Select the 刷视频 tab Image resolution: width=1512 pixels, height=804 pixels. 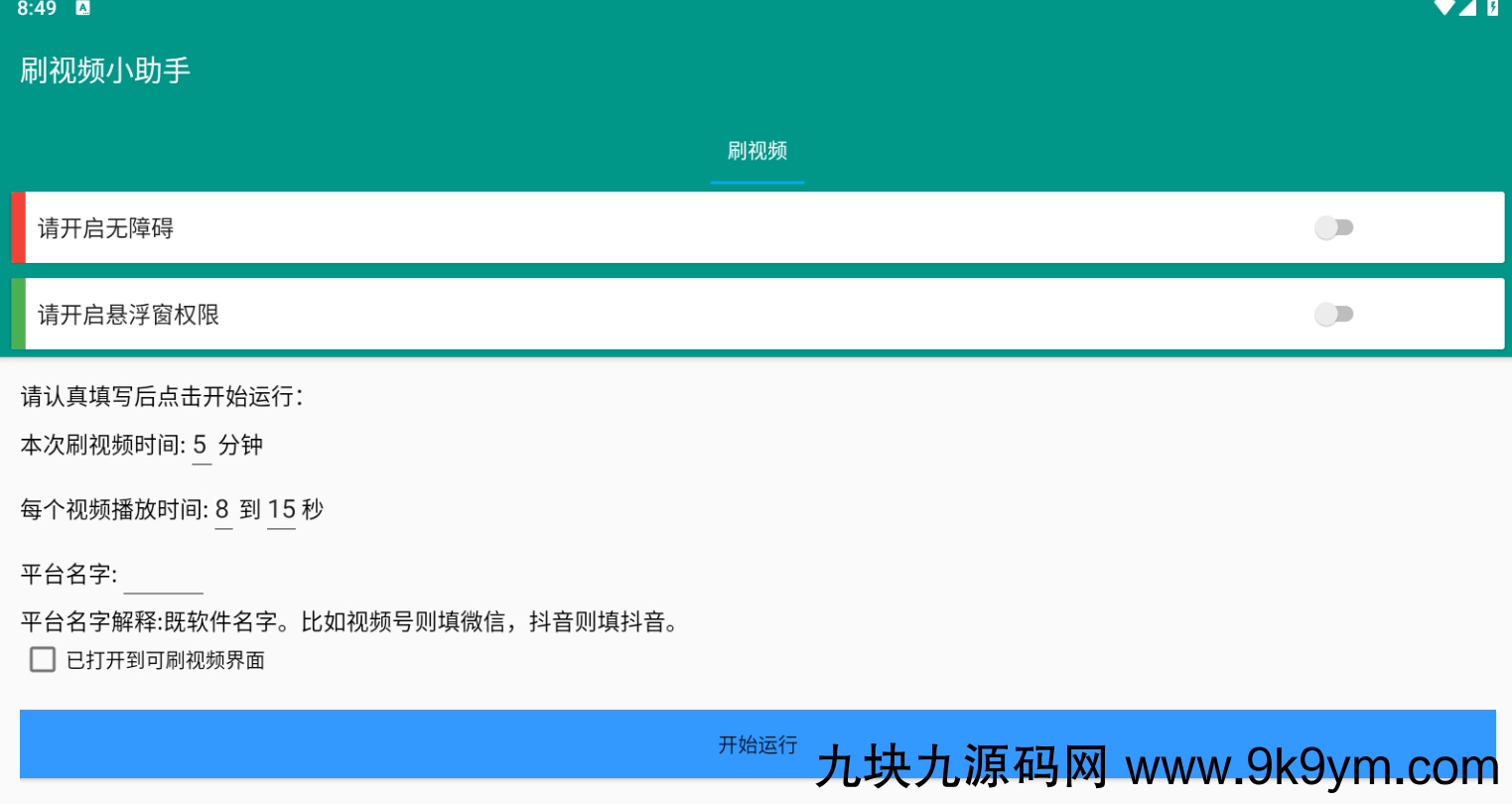(757, 151)
